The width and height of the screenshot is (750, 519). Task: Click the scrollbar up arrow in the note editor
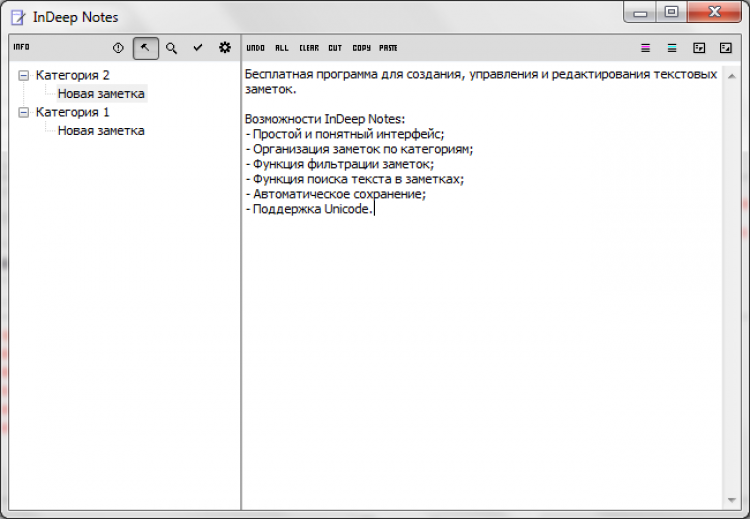pyautogui.click(x=731, y=76)
